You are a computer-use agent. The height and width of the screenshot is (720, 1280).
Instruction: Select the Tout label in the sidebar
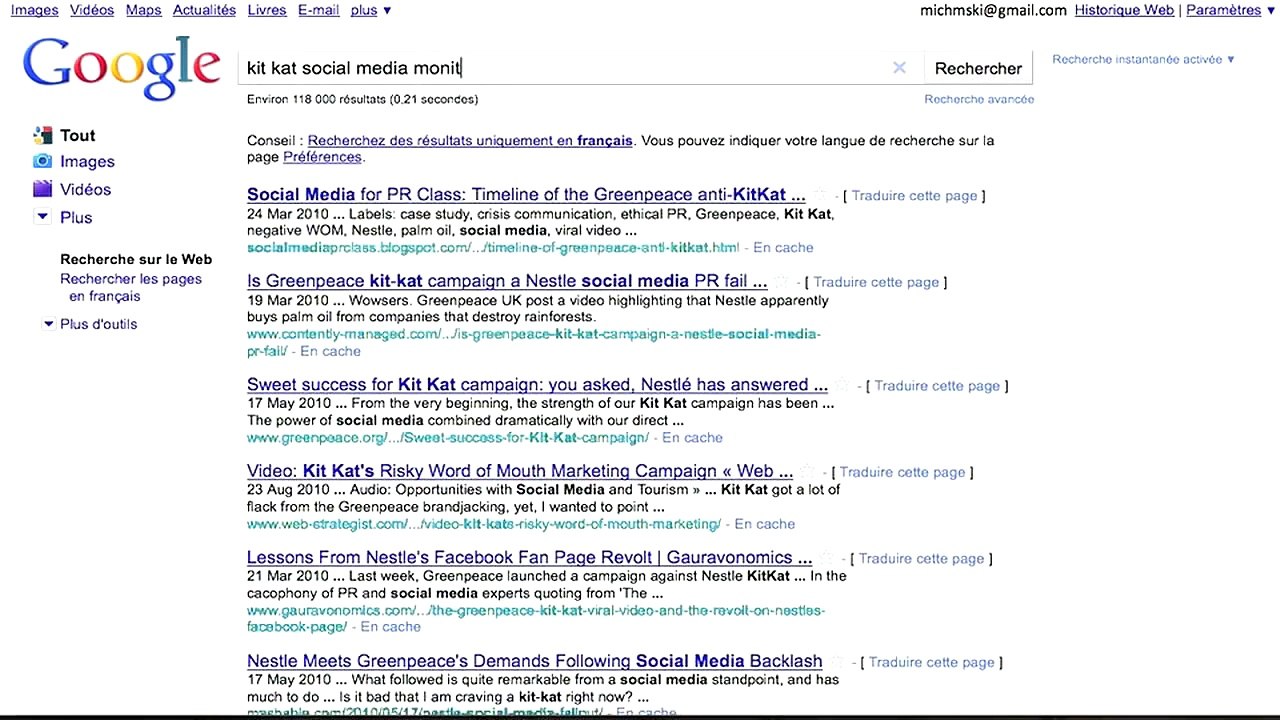(78, 136)
